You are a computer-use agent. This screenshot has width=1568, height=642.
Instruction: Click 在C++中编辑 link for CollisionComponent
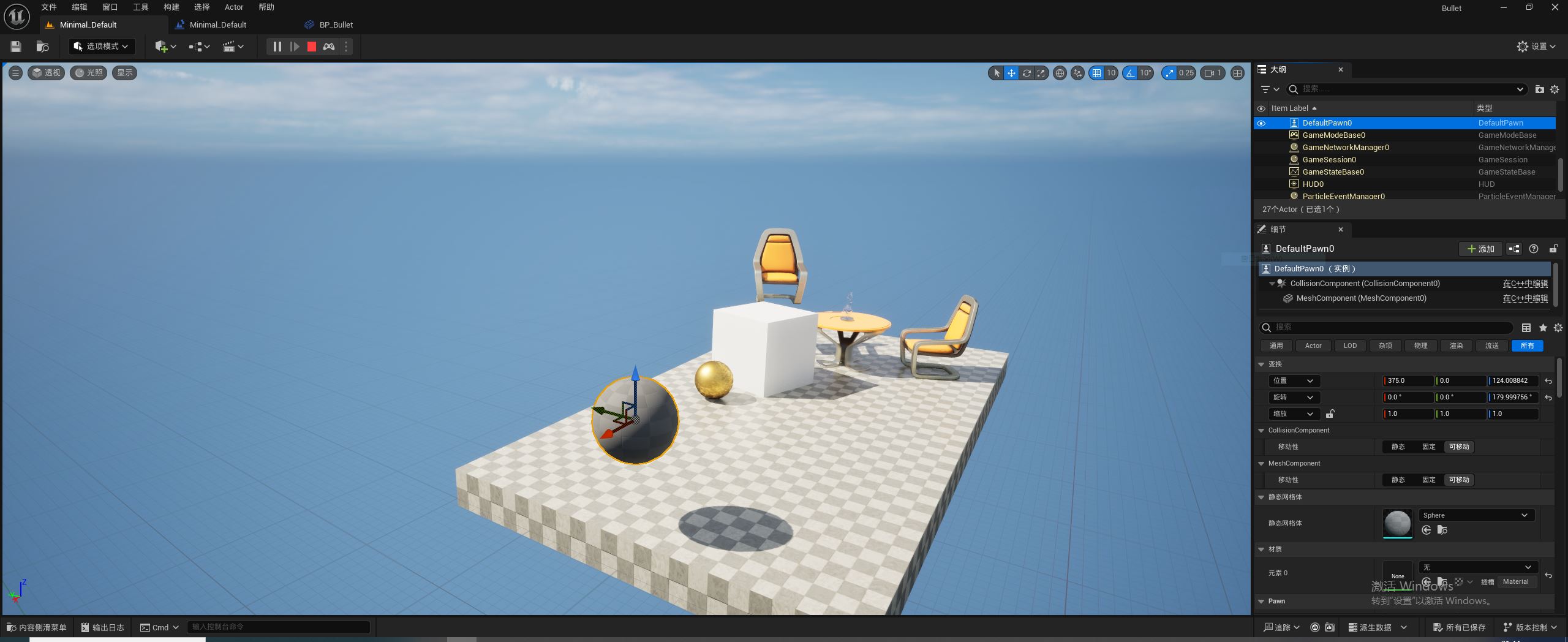click(1525, 284)
